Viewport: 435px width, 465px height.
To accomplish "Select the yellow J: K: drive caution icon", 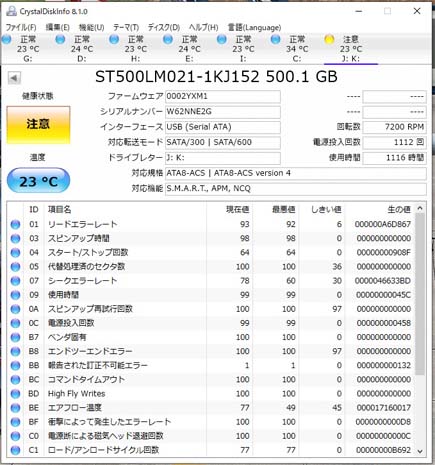I will 329,39.
